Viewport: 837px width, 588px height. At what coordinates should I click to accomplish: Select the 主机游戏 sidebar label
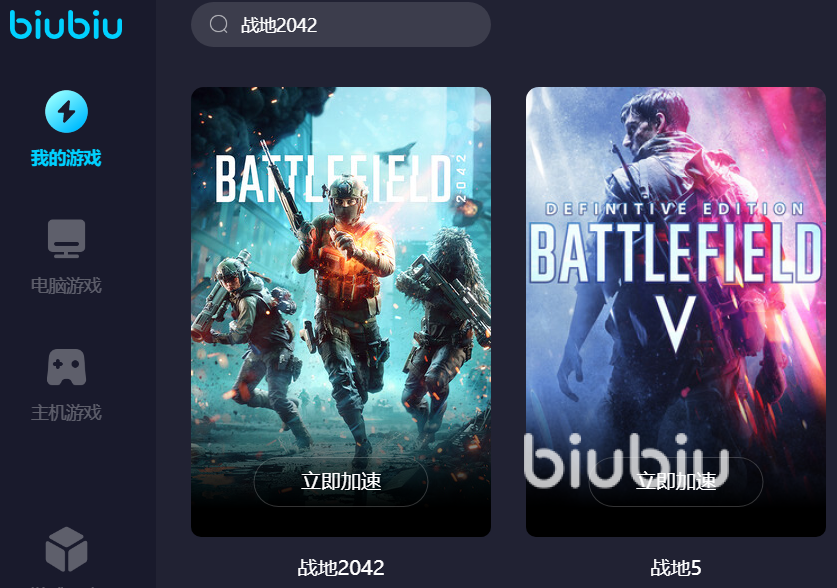coord(66,412)
